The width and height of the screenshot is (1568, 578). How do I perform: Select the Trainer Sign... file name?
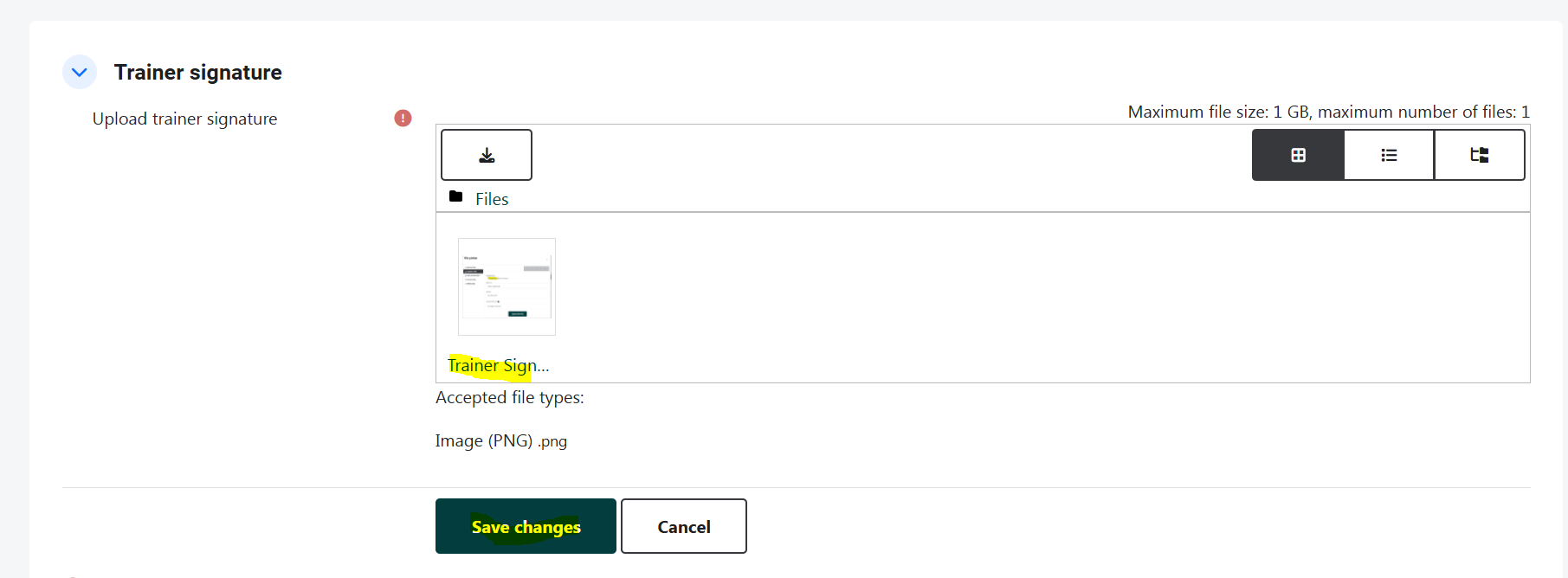coord(498,365)
